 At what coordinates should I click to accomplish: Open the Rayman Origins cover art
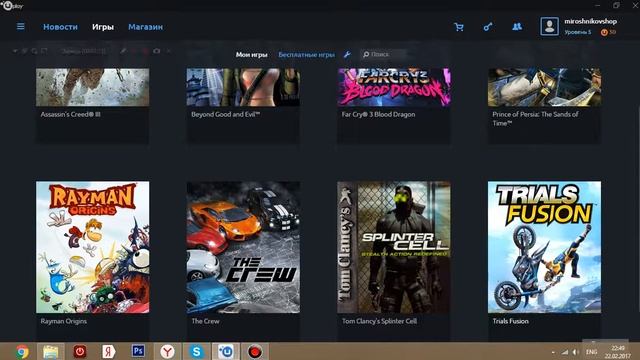[93, 247]
